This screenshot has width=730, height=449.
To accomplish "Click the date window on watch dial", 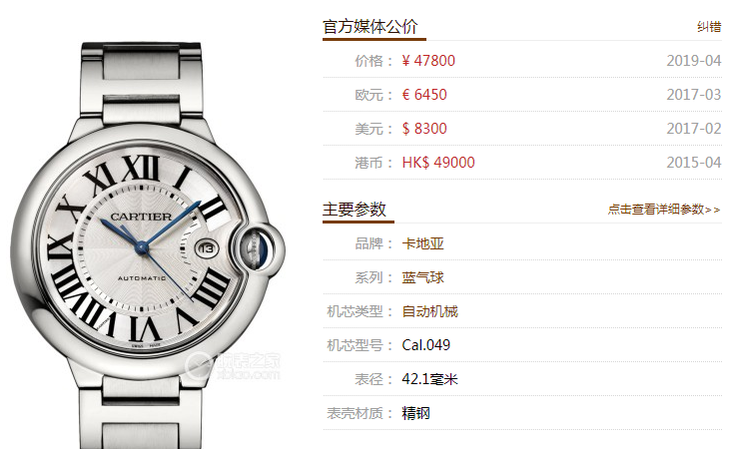I will [x=206, y=248].
